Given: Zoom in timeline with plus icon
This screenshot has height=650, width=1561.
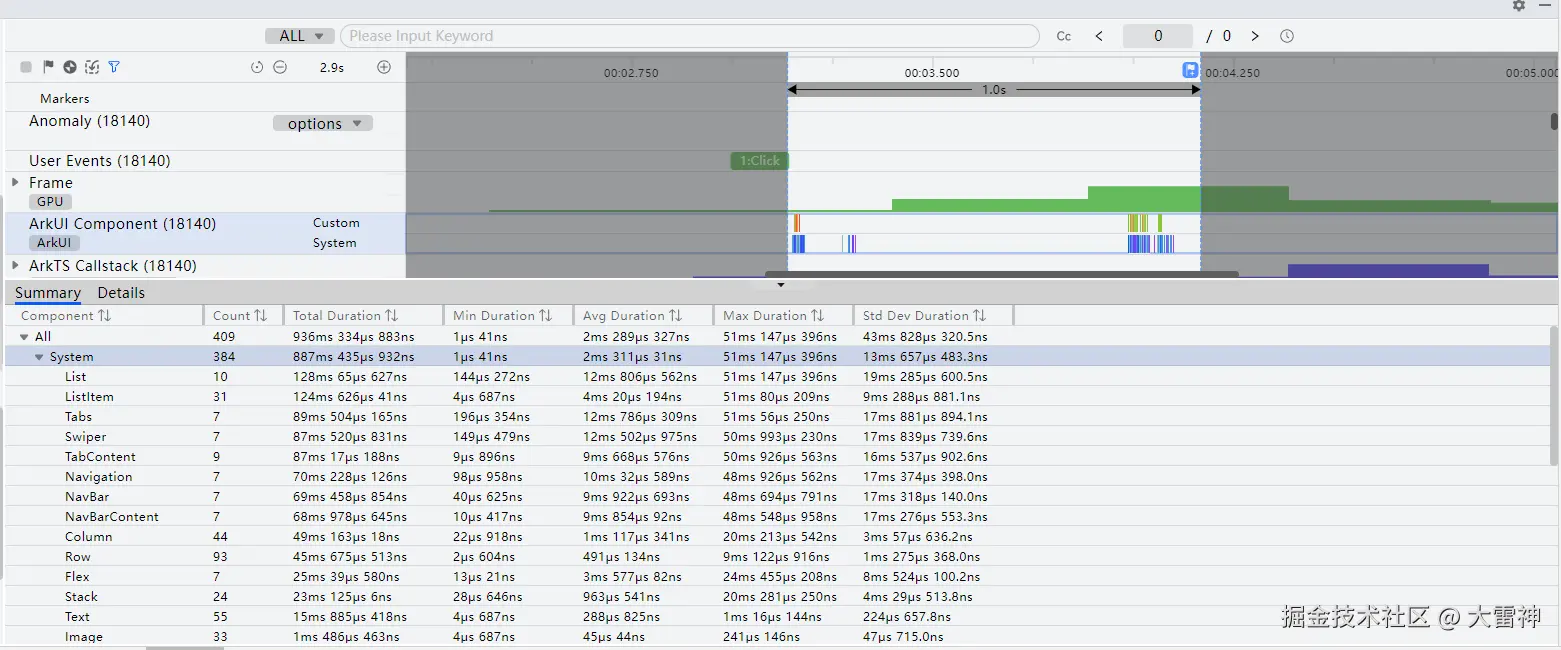Looking at the screenshot, I should (384, 67).
